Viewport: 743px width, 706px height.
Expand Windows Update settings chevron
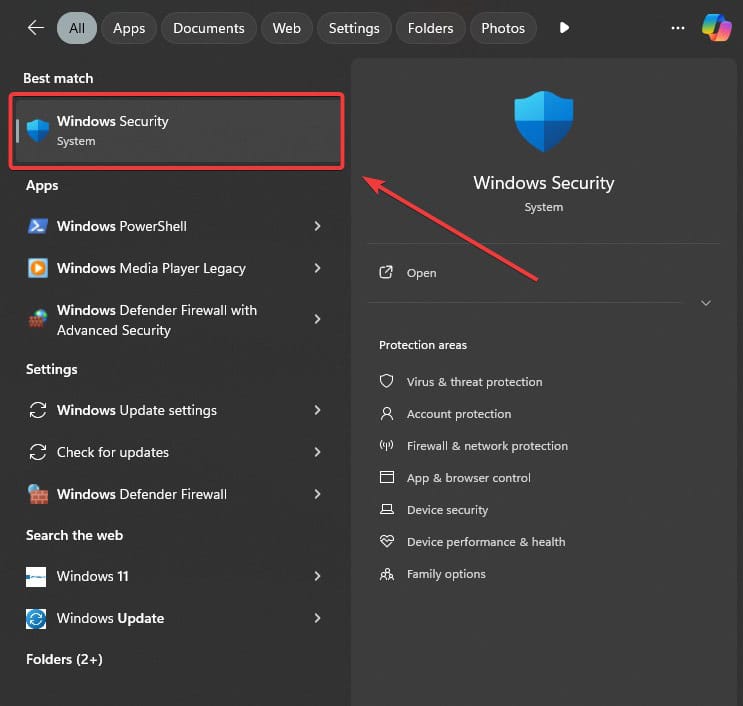click(x=317, y=410)
